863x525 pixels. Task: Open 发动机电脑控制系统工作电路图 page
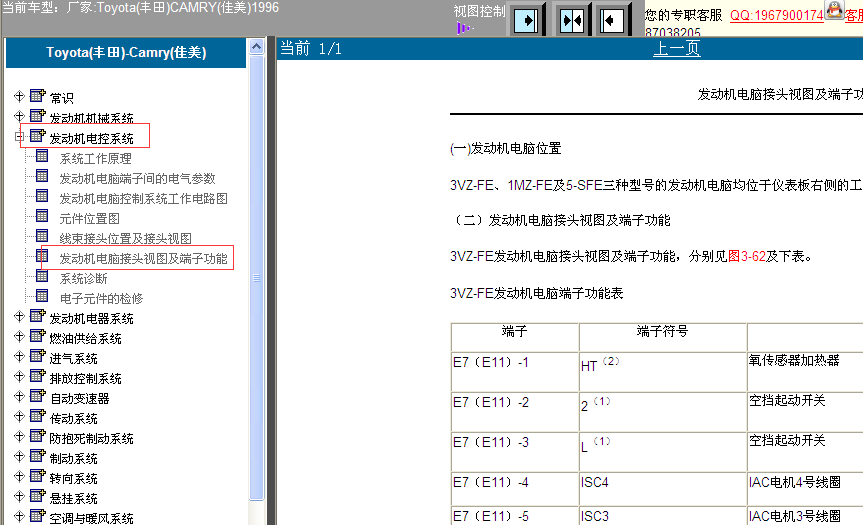[144, 199]
